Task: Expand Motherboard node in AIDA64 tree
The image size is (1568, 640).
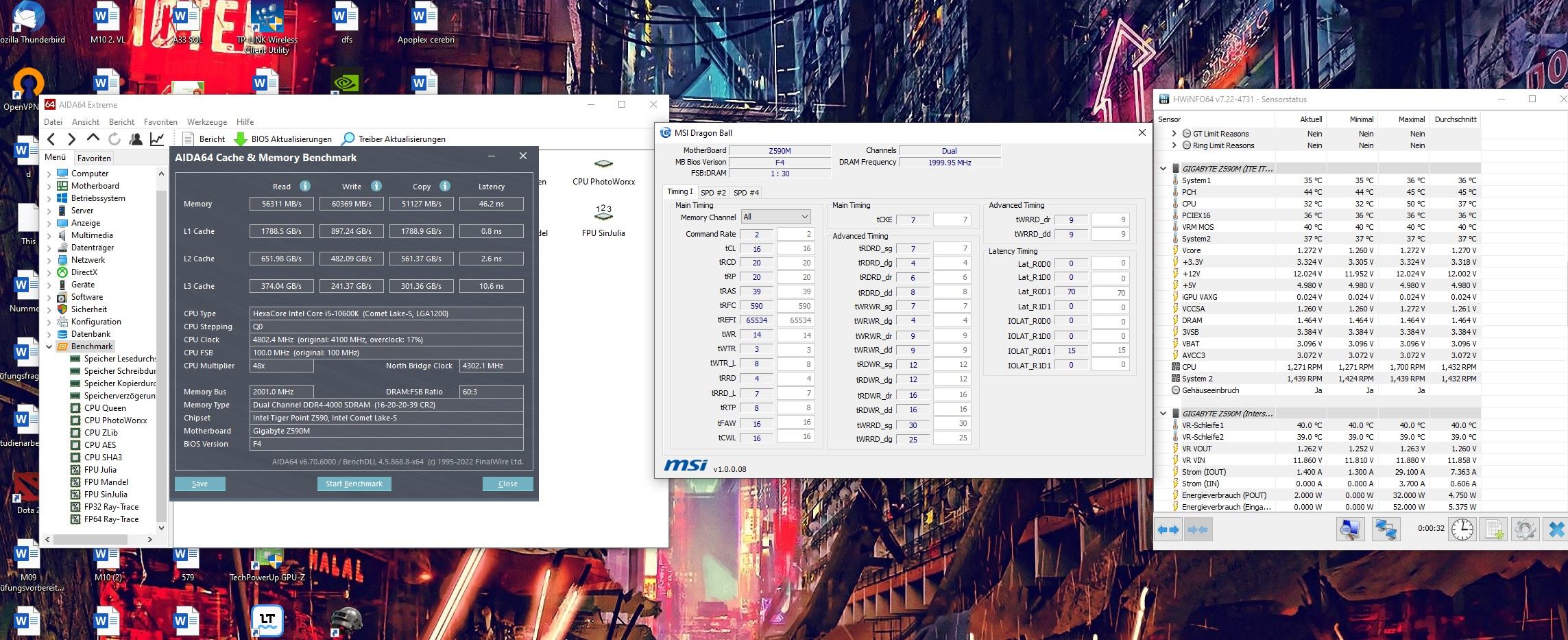Action: [x=49, y=186]
